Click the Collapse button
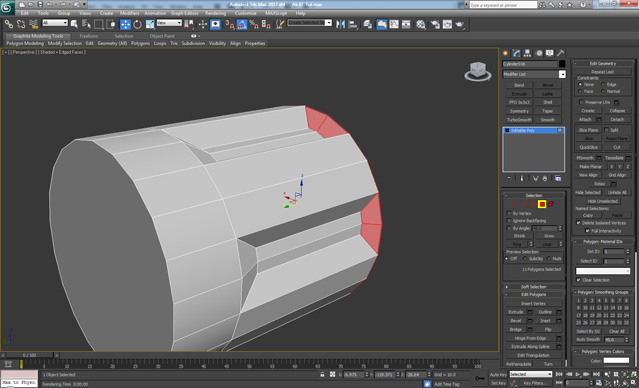Image resolution: width=639 pixels, height=388 pixels. click(x=617, y=111)
